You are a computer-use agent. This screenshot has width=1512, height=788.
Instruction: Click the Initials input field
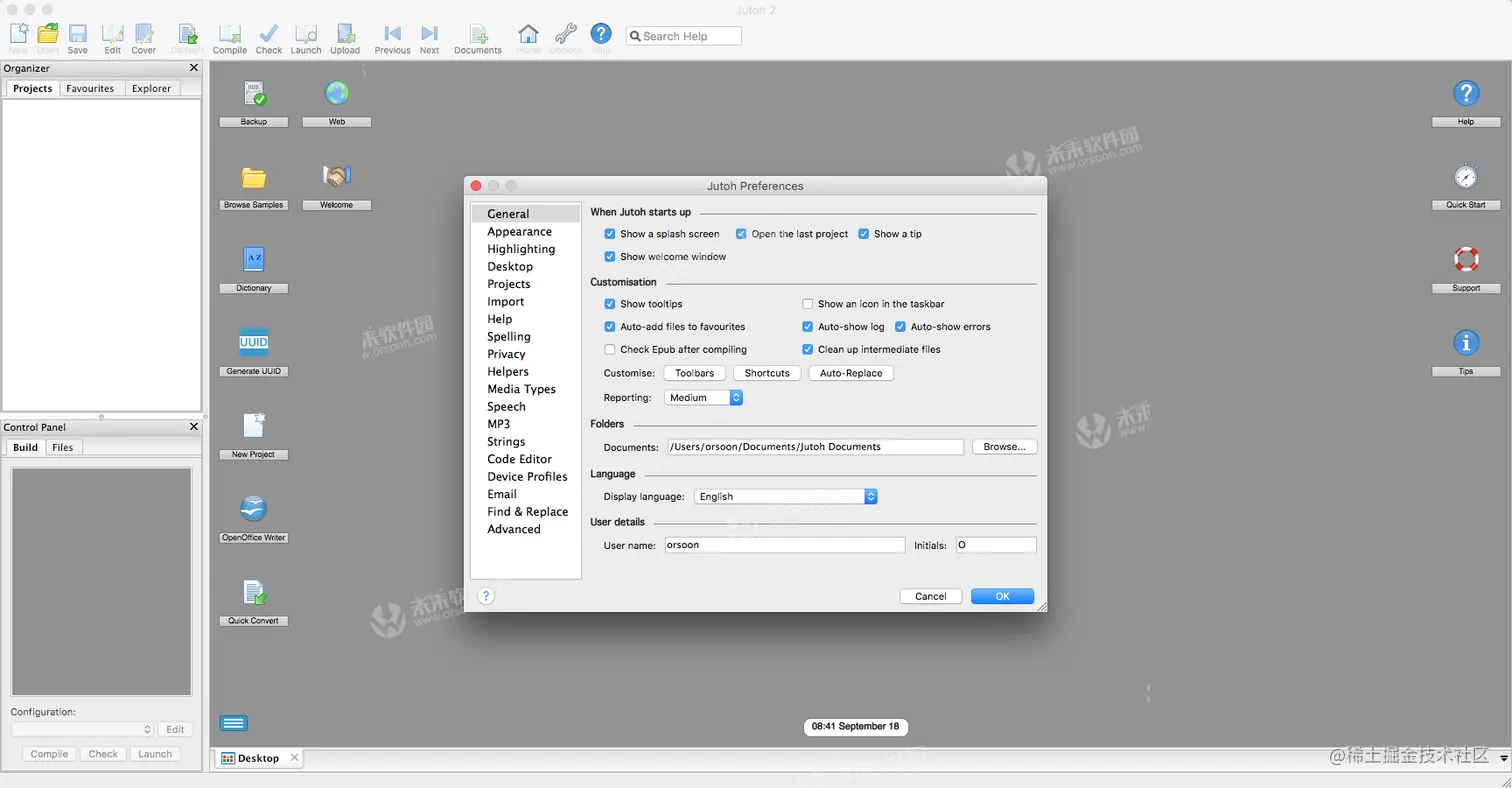[x=996, y=545]
